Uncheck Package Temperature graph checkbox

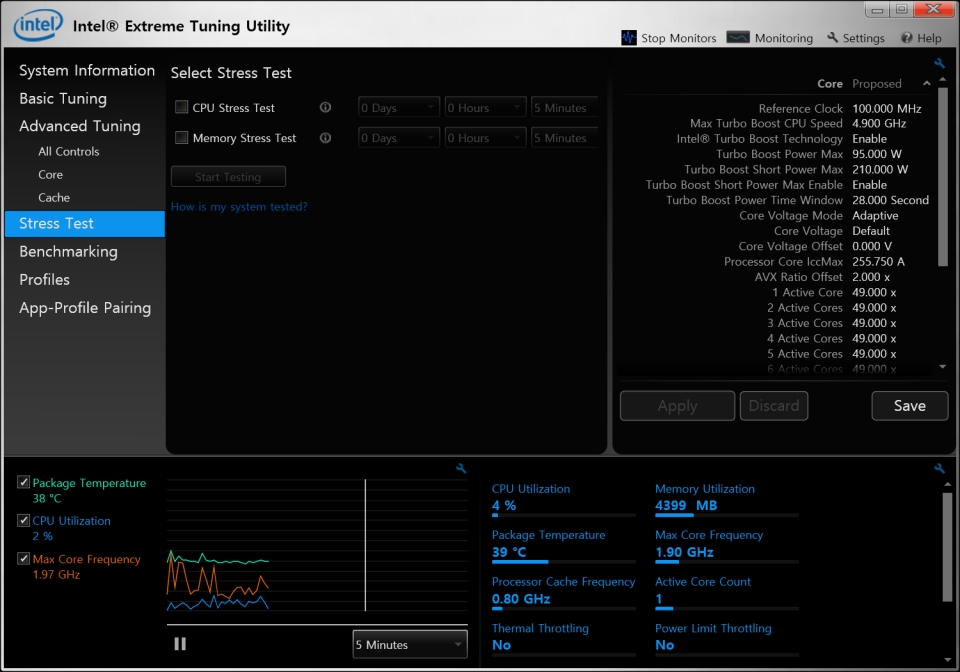pyautogui.click(x=24, y=483)
